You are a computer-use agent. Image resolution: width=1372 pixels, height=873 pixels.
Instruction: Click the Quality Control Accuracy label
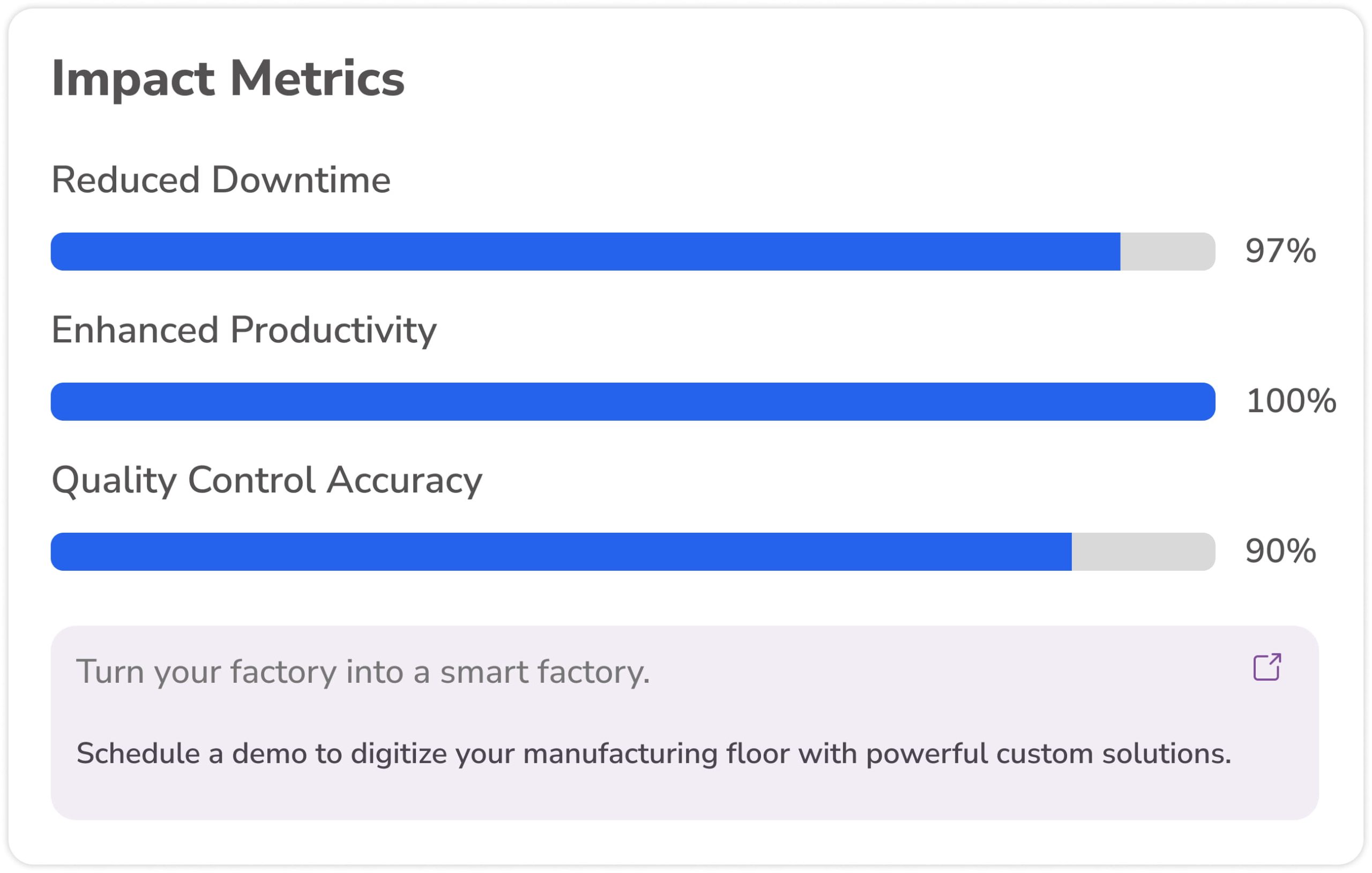(267, 481)
